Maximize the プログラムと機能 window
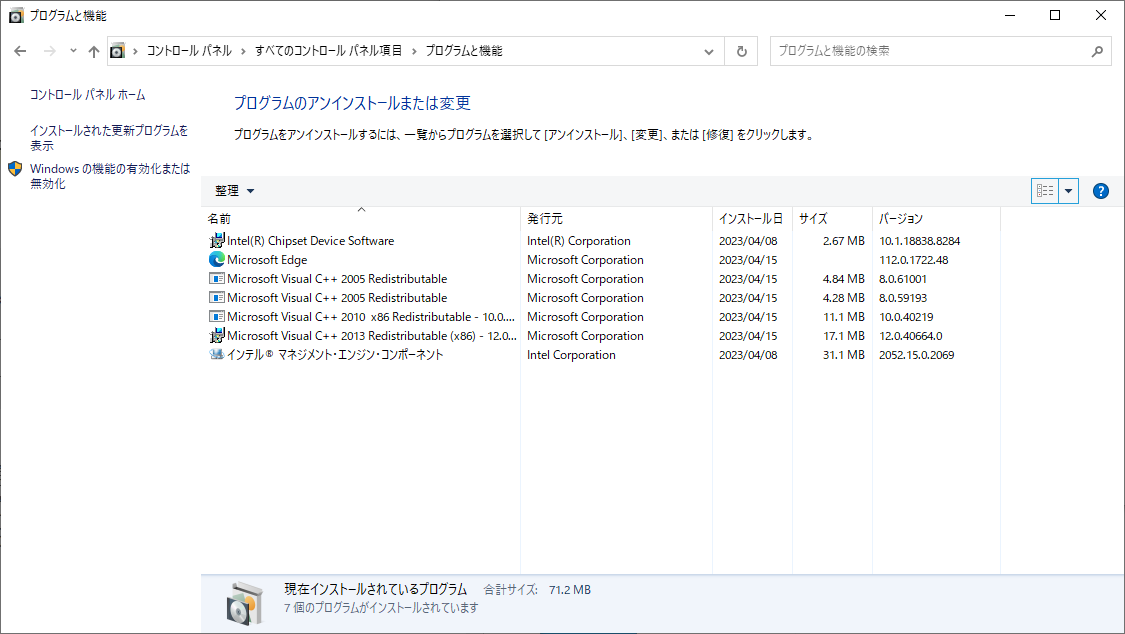This screenshot has width=1125, height=634. [x=1055, y=15]
